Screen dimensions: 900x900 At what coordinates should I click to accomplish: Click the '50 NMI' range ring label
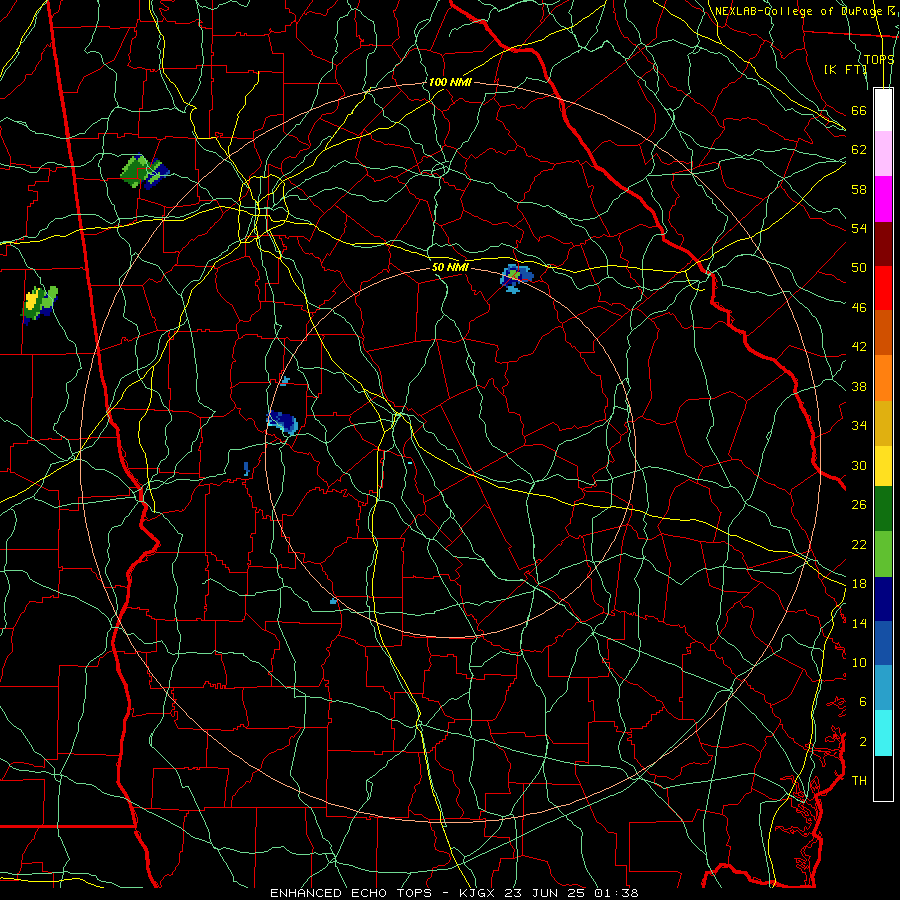pos(450,267)
